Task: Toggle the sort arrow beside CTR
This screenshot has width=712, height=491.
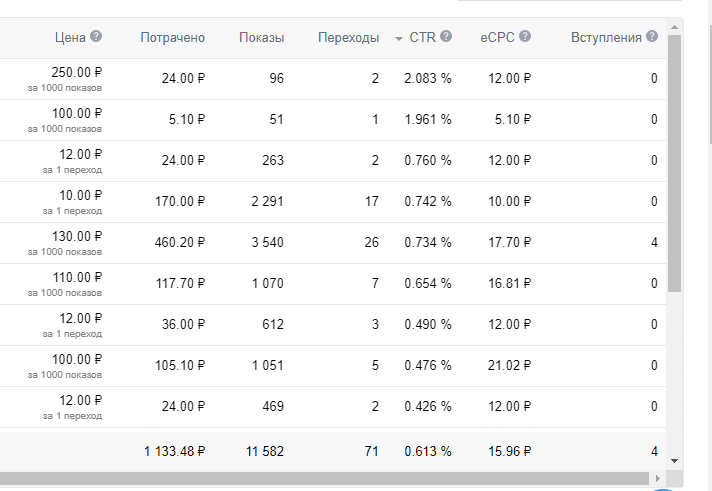Action: (399, 38)
